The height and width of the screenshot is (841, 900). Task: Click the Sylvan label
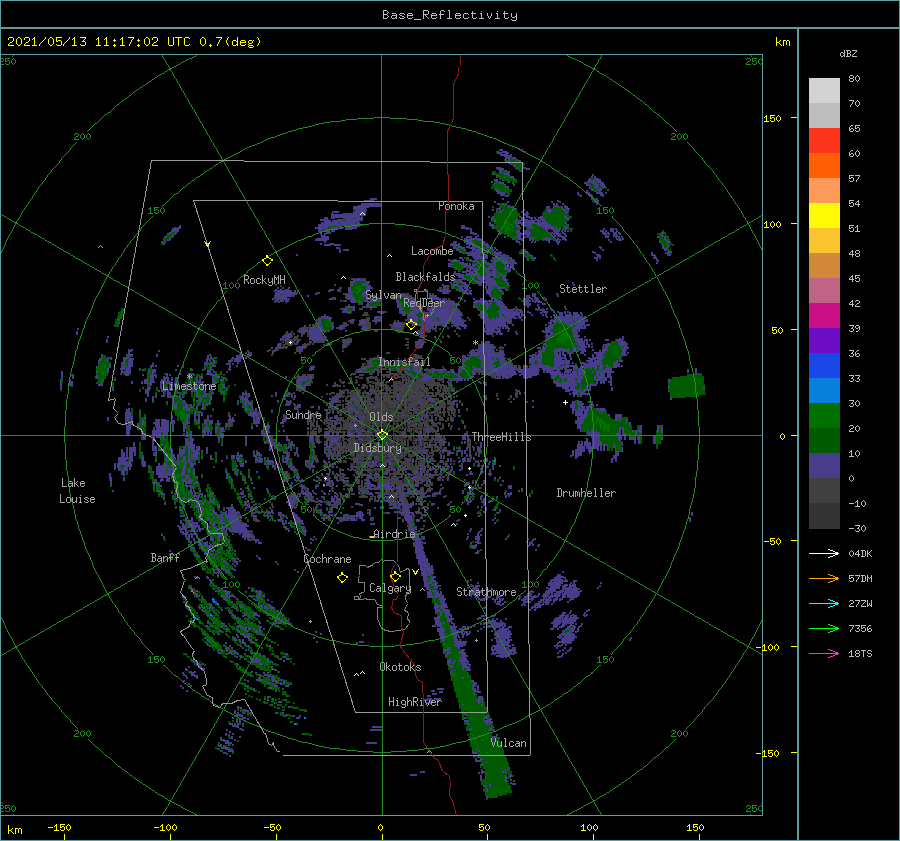click(x=383, y=295)
